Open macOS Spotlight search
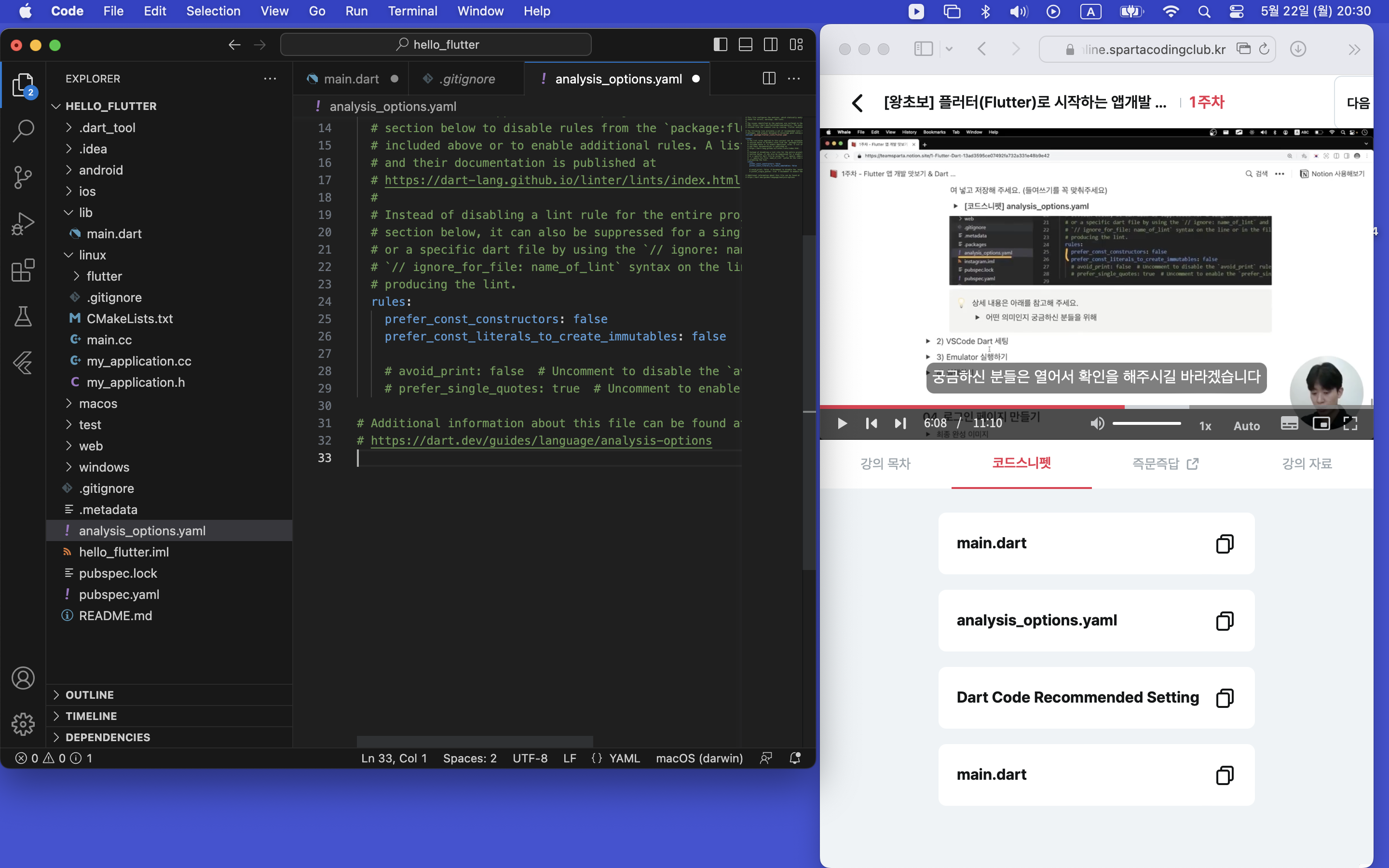This screenshot has width=1389, height=868. click(x=1204, y=12)
